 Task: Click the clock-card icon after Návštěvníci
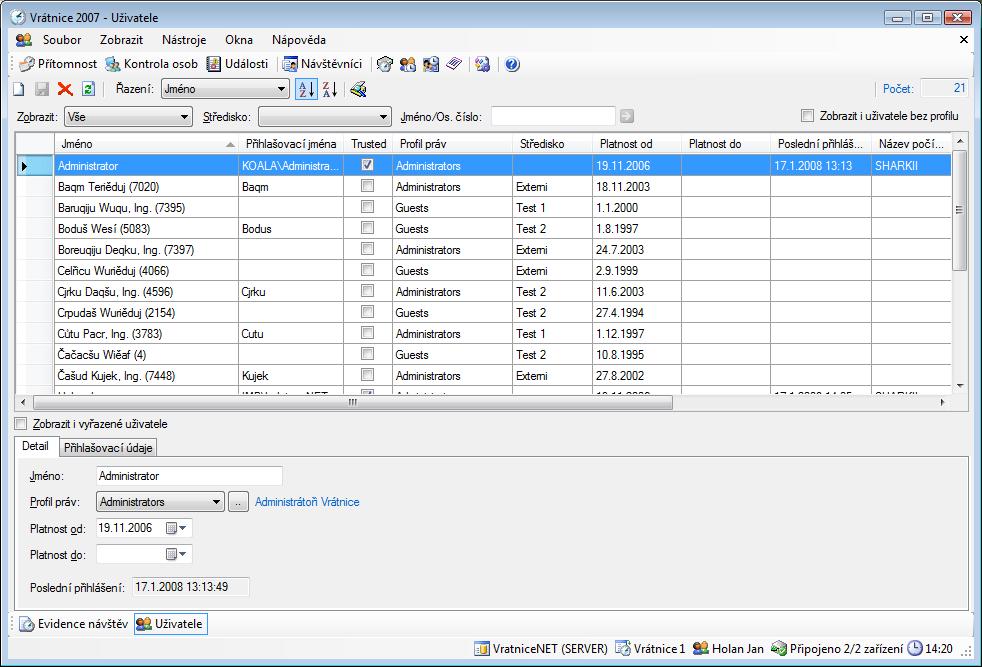point(385,64)
